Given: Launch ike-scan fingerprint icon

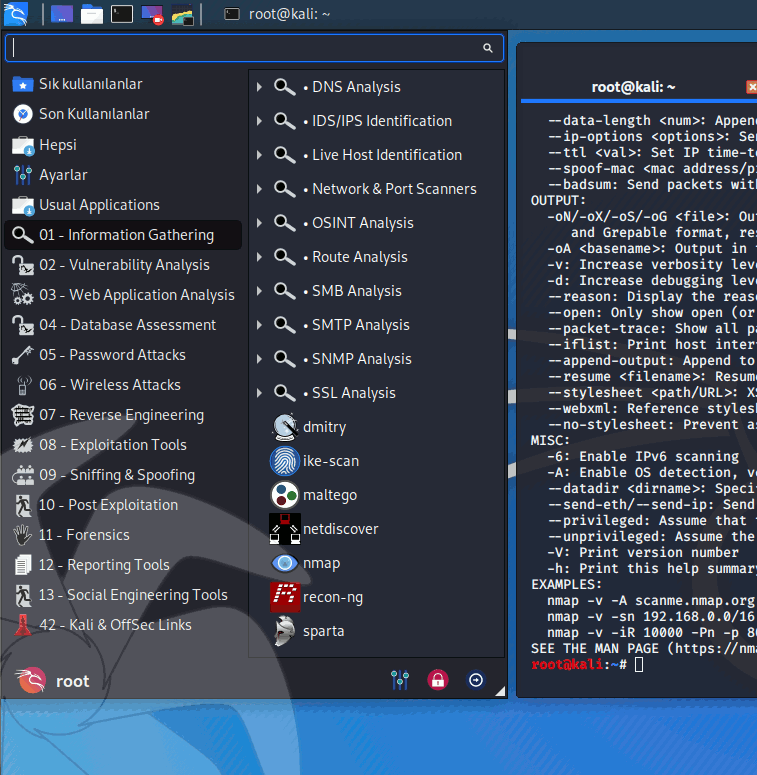Looking at the screenshot, I should [x=285, y=461].
